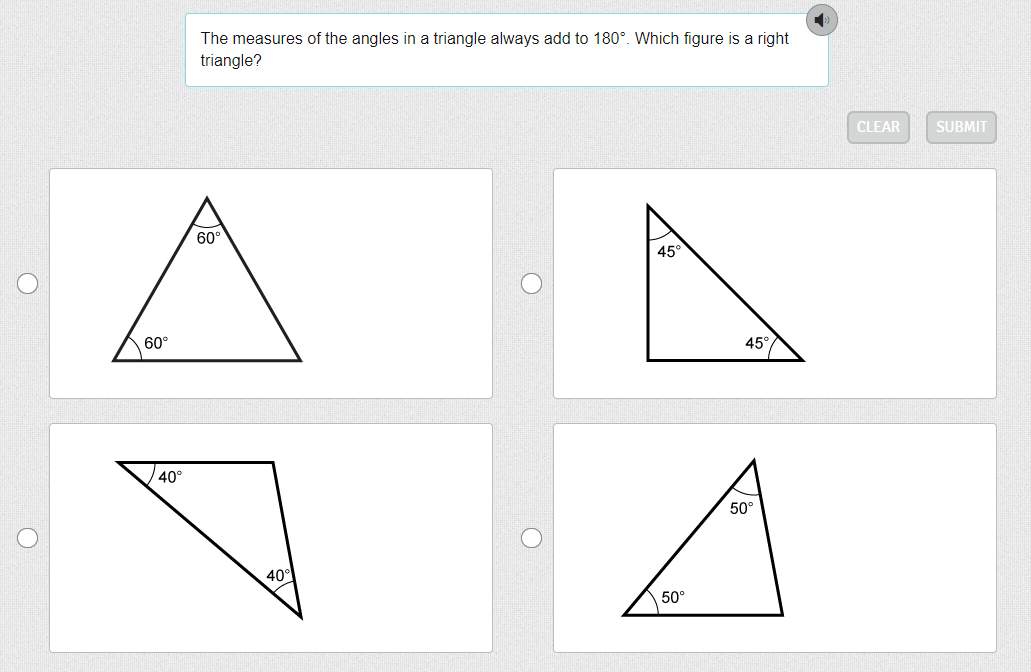Screen dimensions: 1031x672
Task: Click the 45° label at the bottom-right vertex
Action: (x=757, y=344)
